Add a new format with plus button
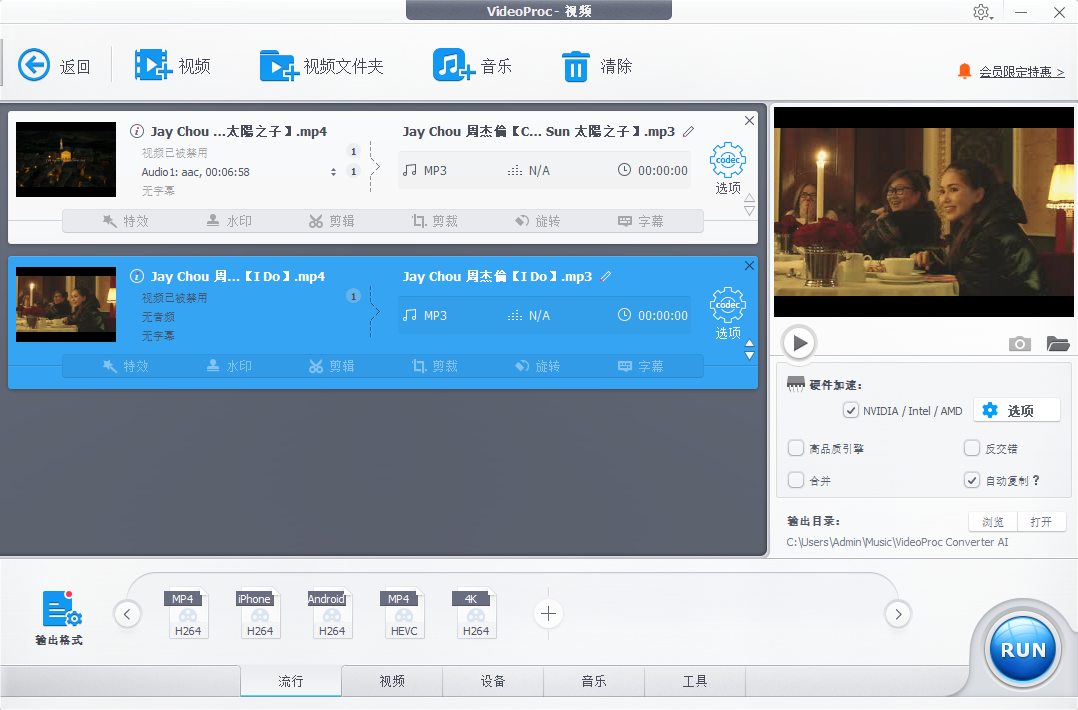Image resolution: width=1078 pixels, height=710 pixels. (548, 614)
